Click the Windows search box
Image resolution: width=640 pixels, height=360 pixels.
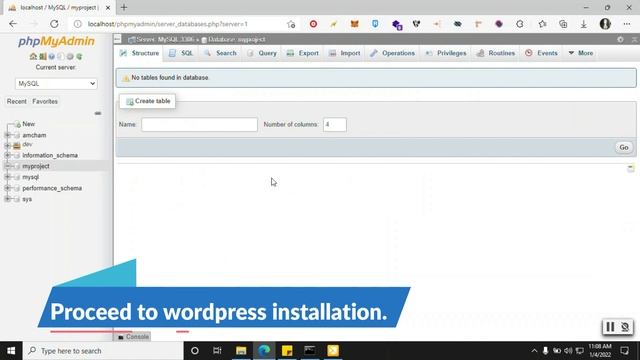point(103,351)
